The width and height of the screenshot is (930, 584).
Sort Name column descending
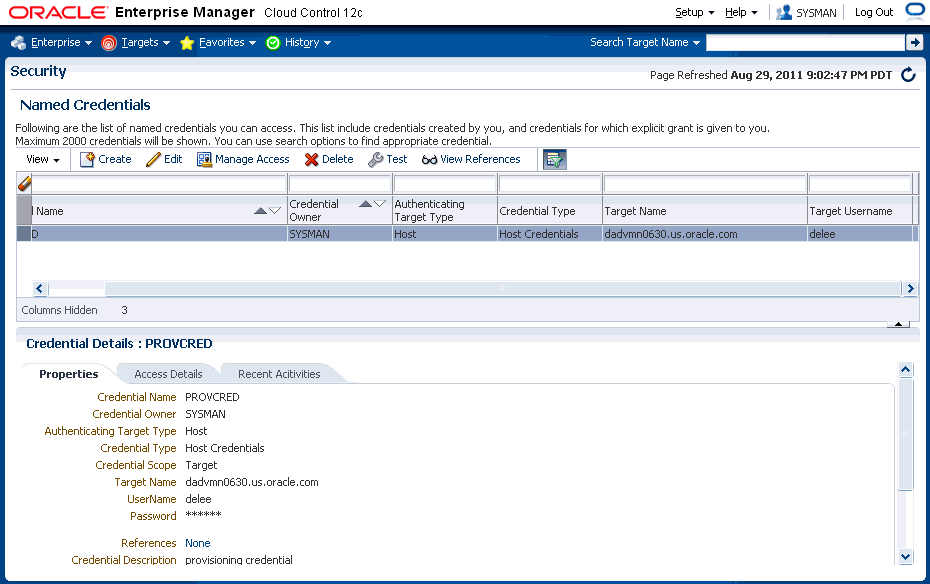click(275, 210)
